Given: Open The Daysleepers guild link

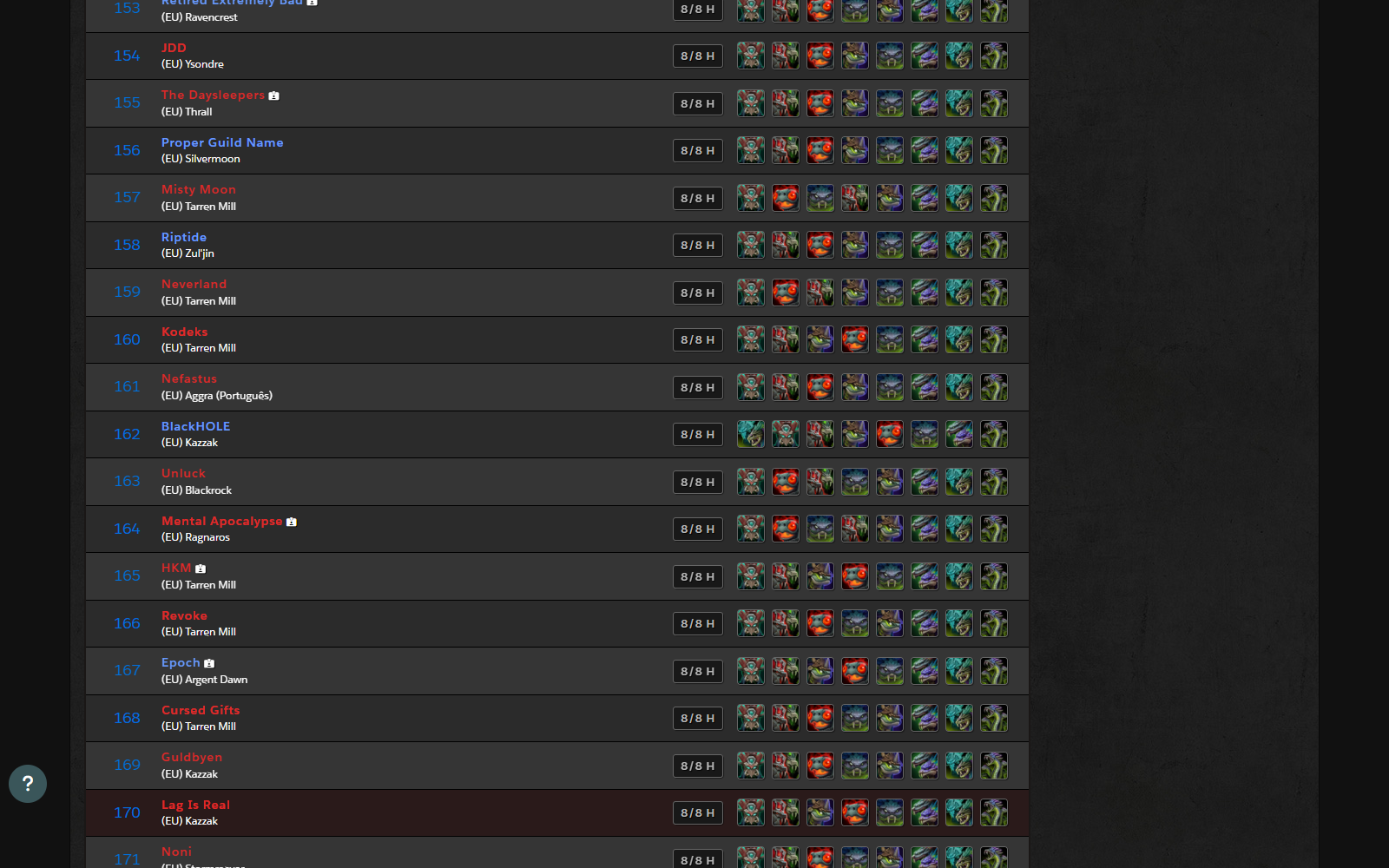Looking at the screenshot, I should (x=213, y=95).
